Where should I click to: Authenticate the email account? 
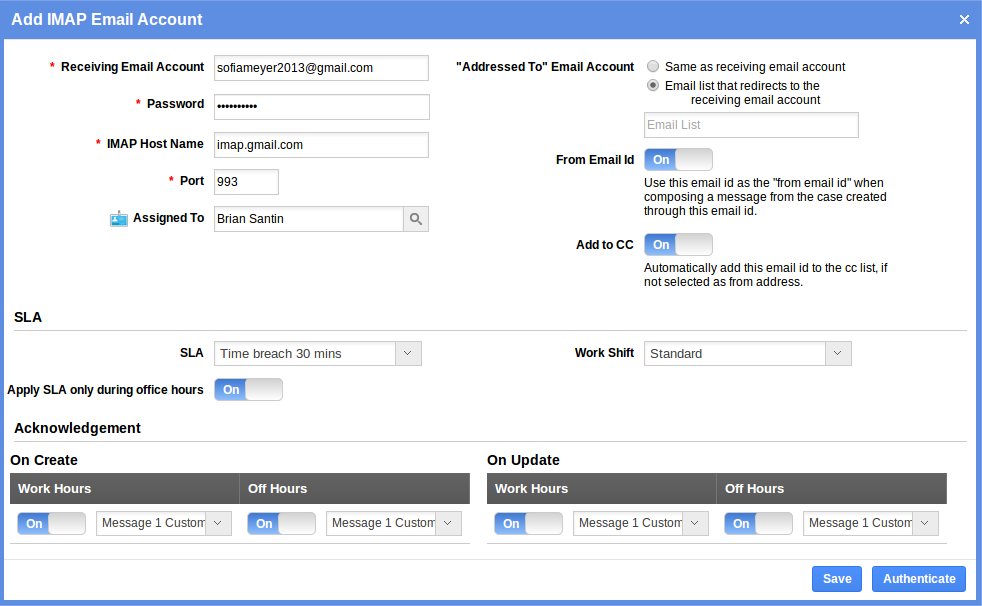pyautogui.click(x=917, y=578)
